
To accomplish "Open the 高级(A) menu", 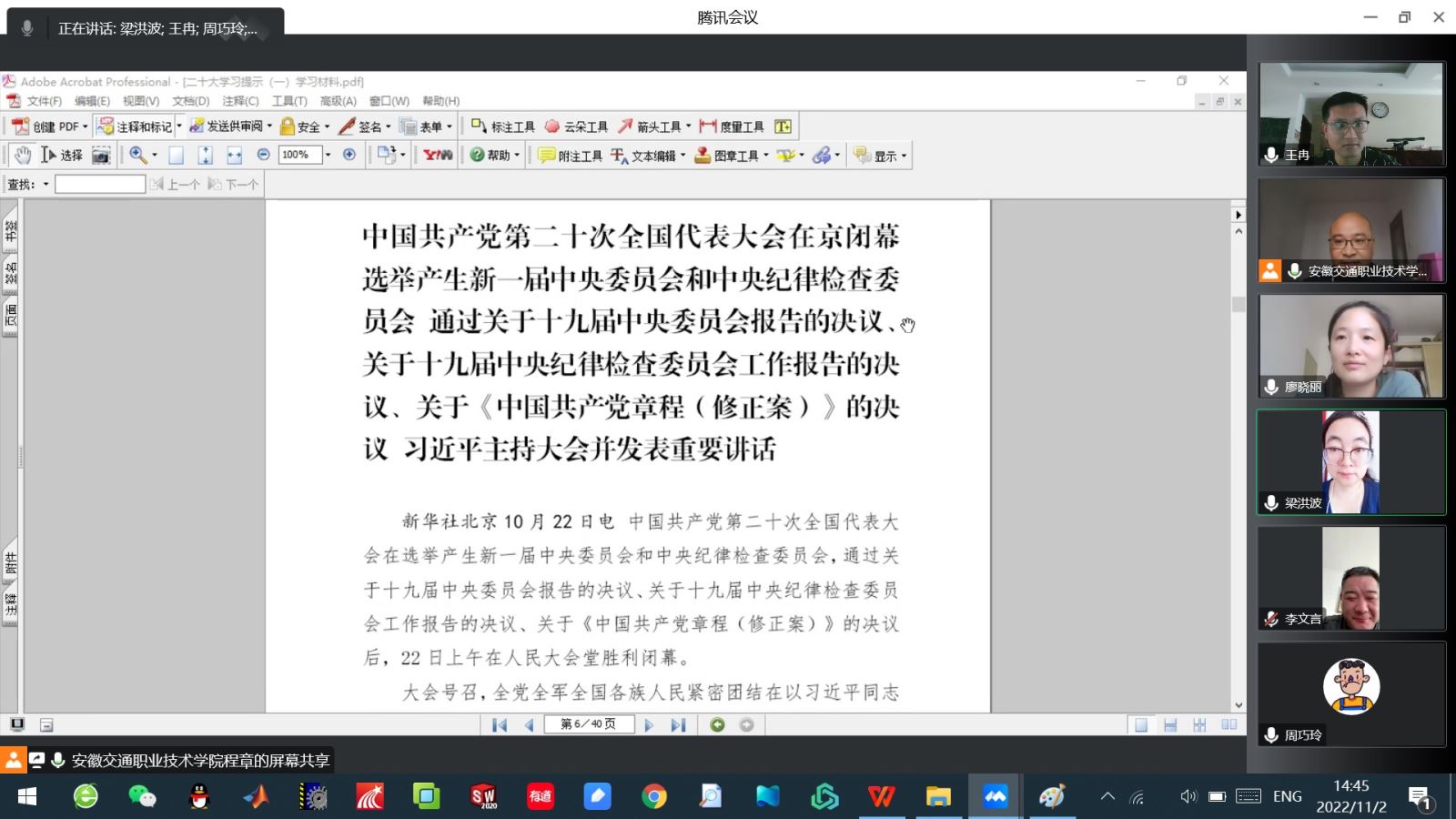I will tap(338, 101).
